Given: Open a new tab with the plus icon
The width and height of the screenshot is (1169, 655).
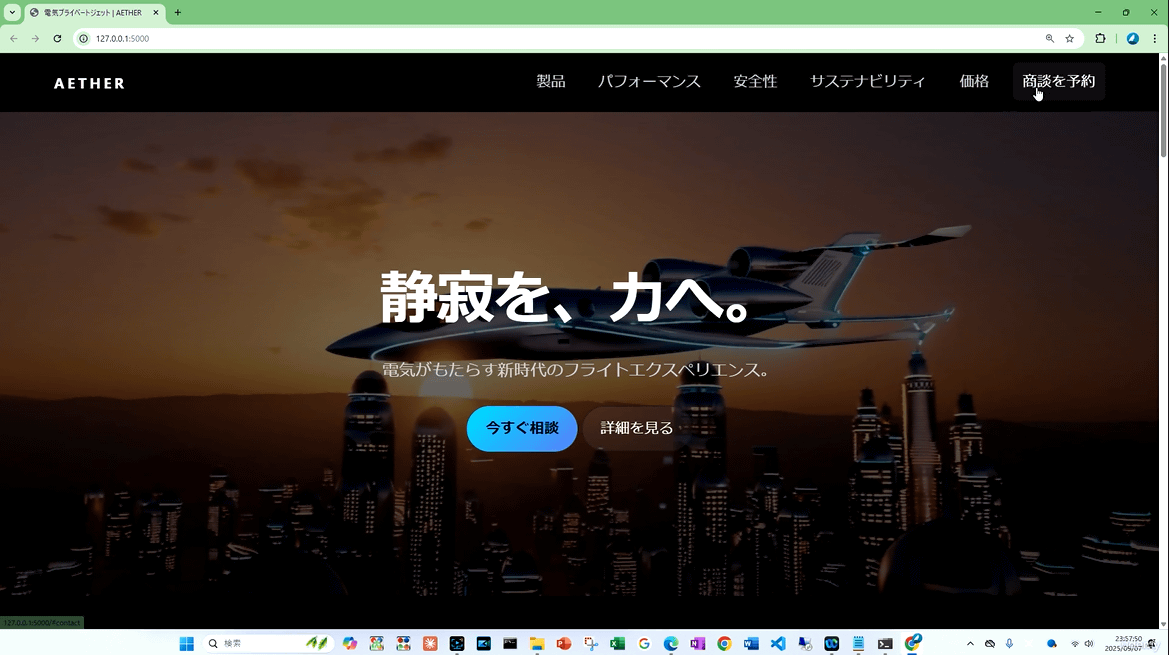Looking at the screenshot, I should [178, 13].
